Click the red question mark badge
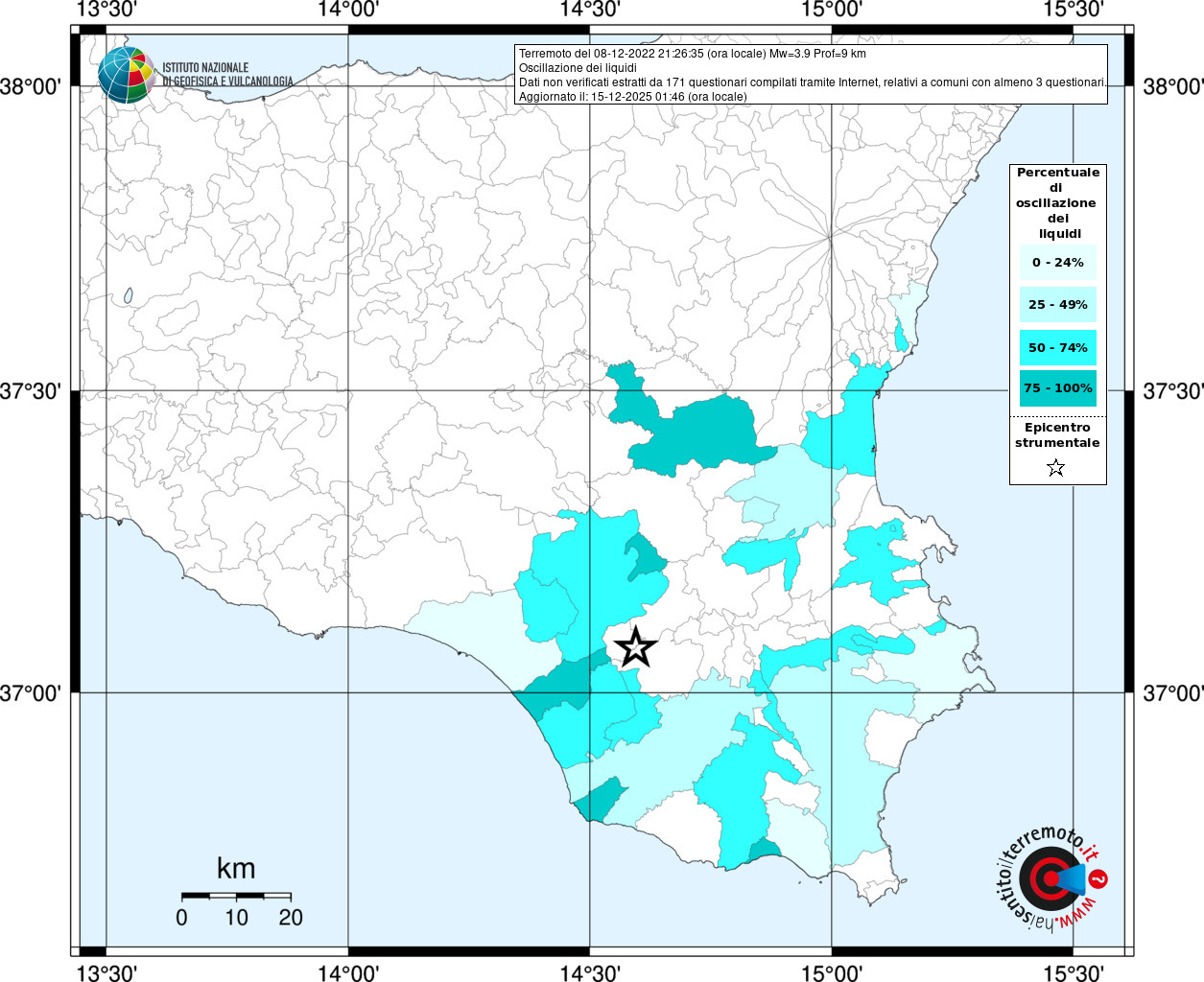 pyautogui.click(x=1099, y=878)
